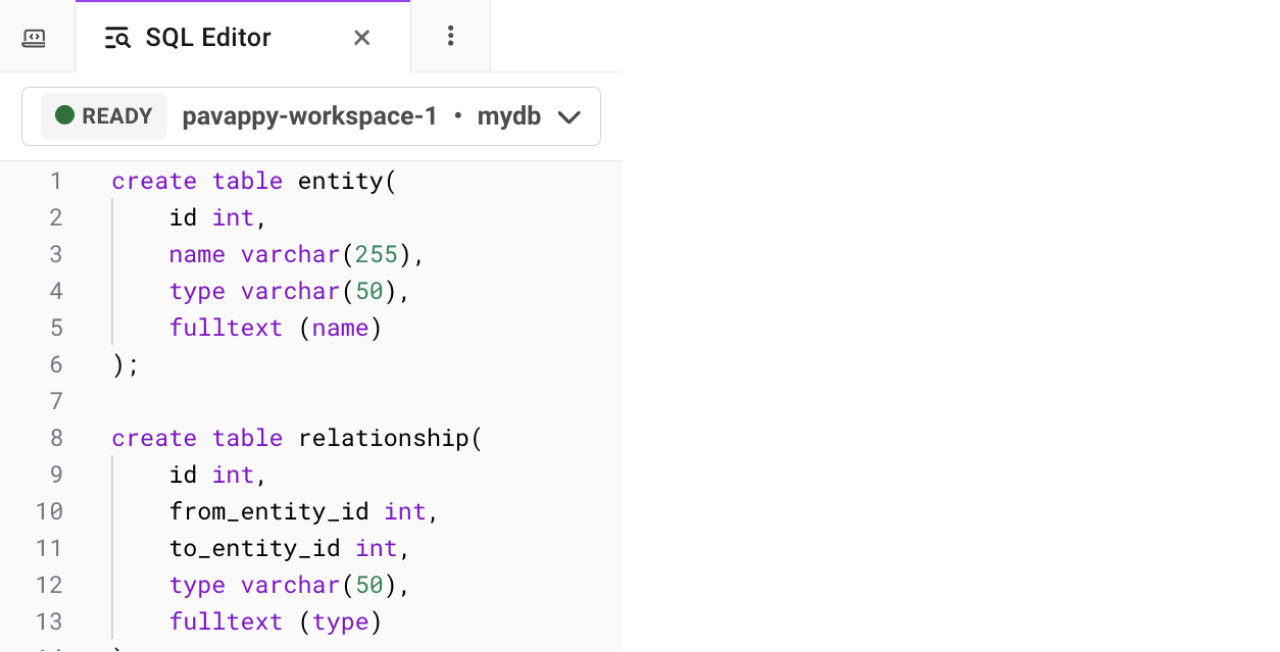Click line number 5 gutter to select line

click(56, 327)
